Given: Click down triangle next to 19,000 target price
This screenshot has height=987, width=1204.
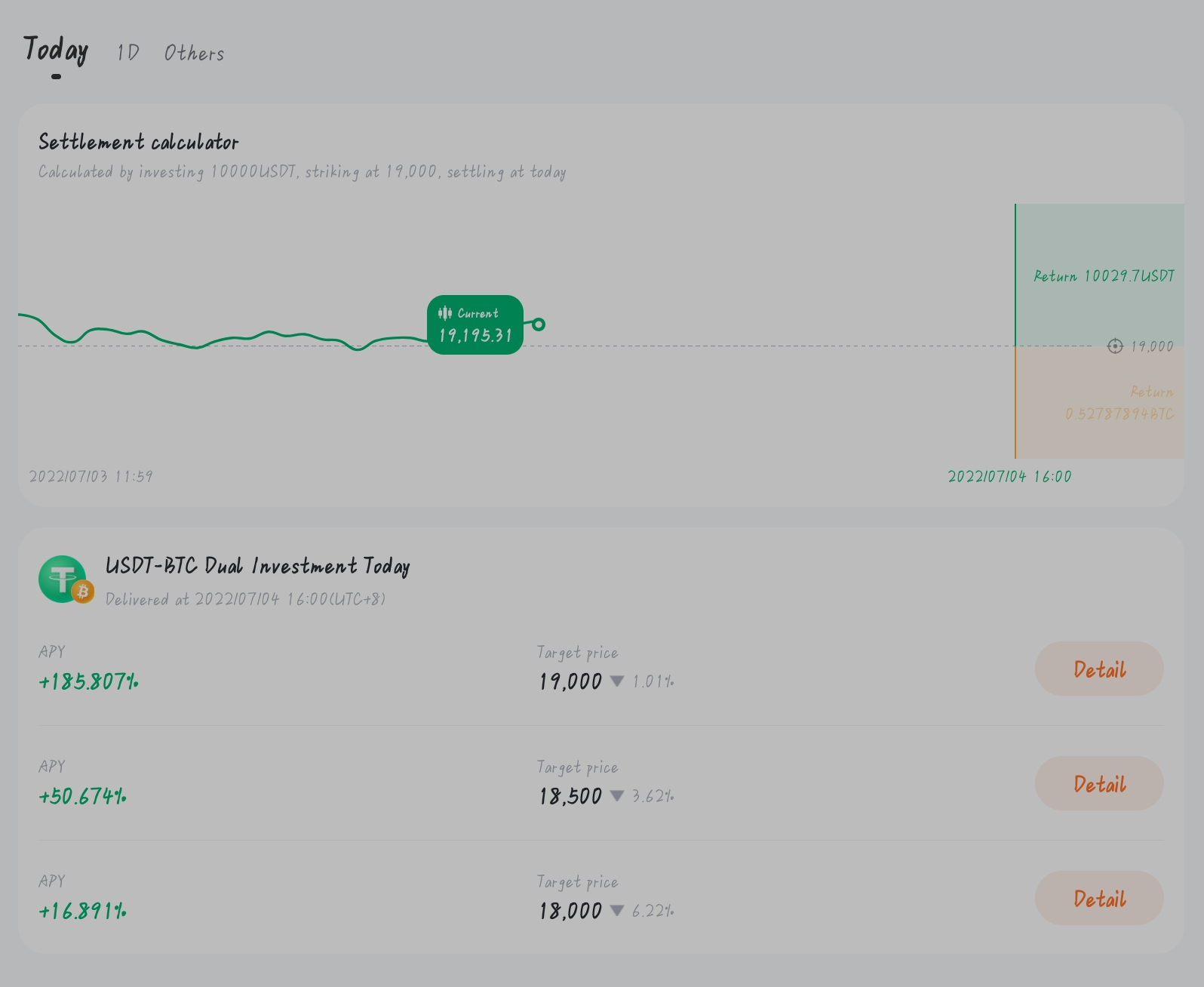Looking at the screenshot, I should [616, 681].
